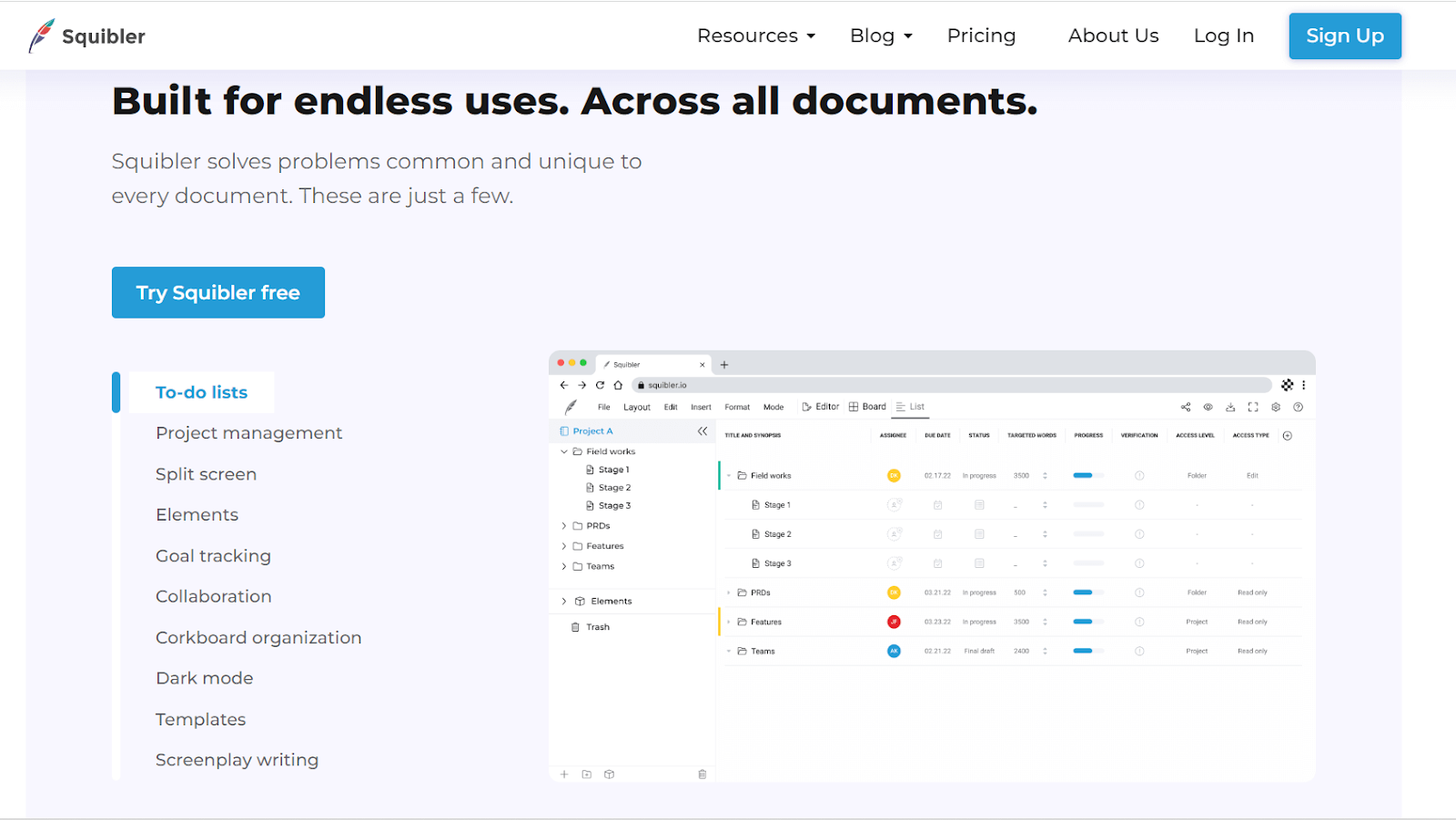Add a column with the circled plus icon
Screen dimensions: 1456x820
(x=1288, y=436)
